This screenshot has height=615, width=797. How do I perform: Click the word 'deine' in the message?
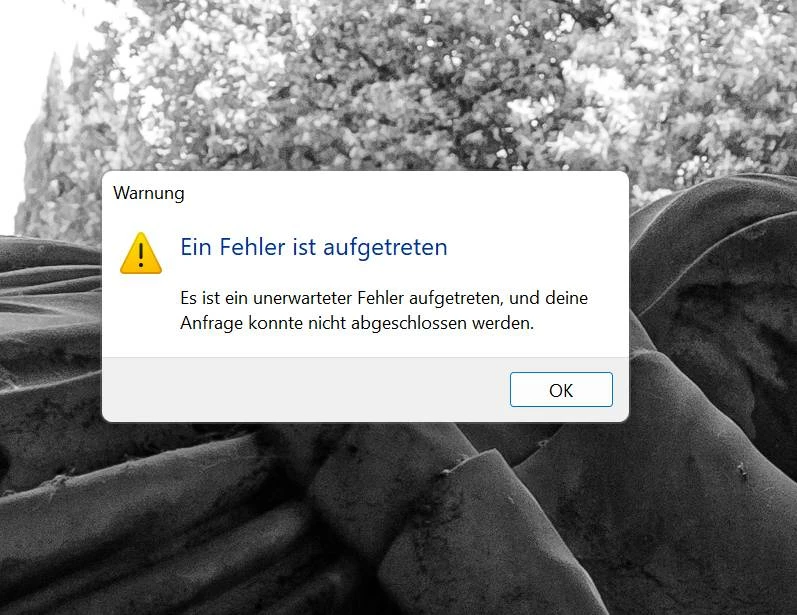click(566, 298)
